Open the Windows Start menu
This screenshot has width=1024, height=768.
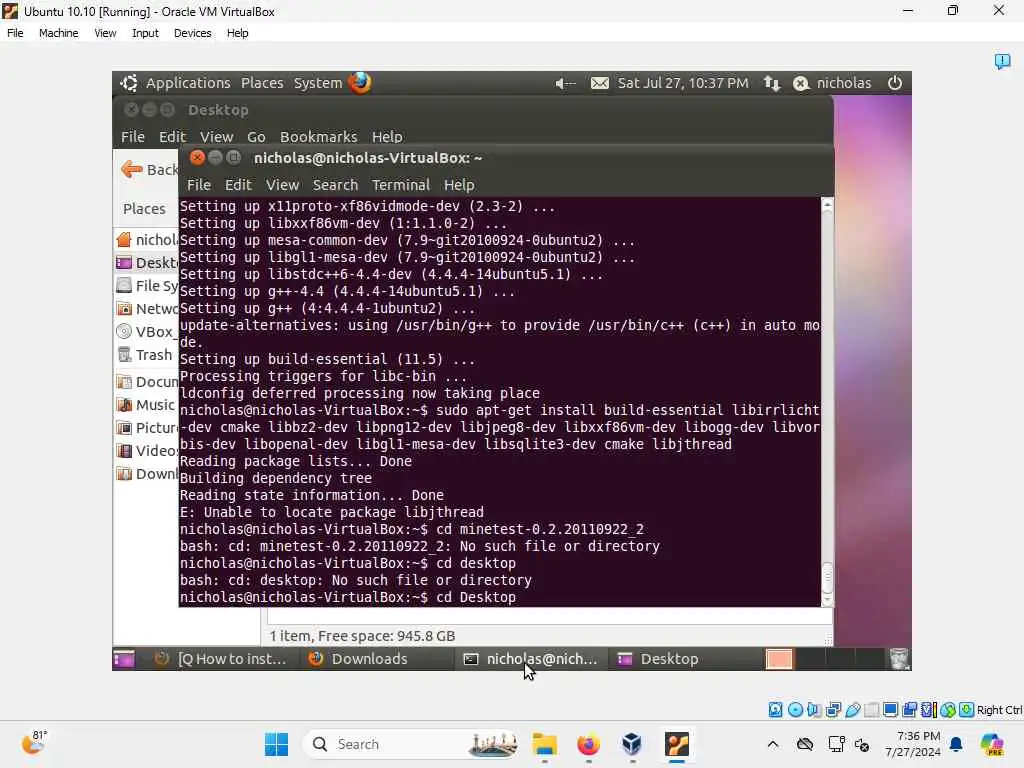(276, 744)
